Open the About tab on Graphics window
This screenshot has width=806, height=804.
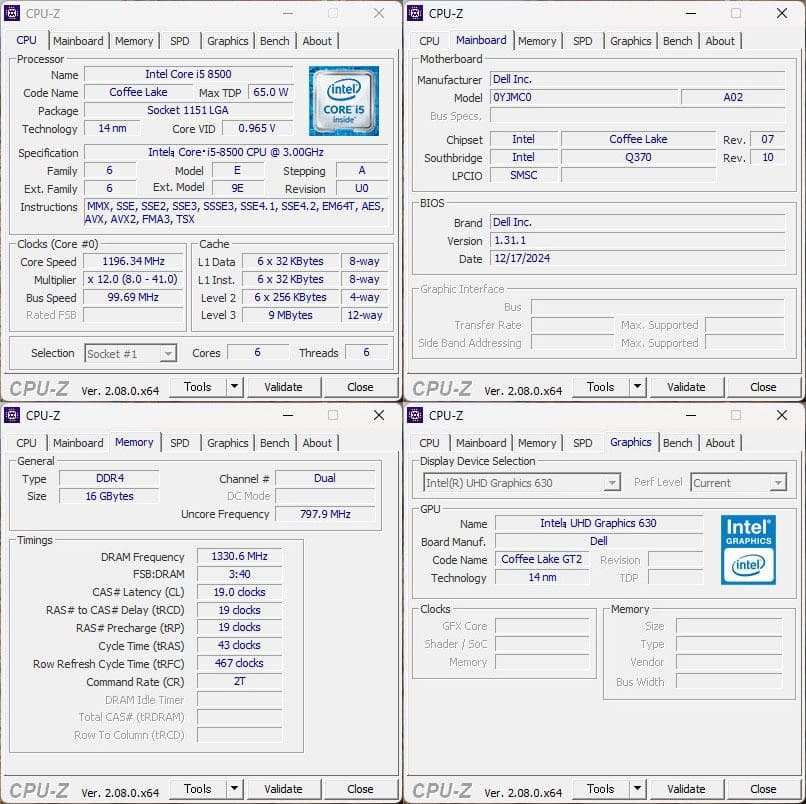720,443
